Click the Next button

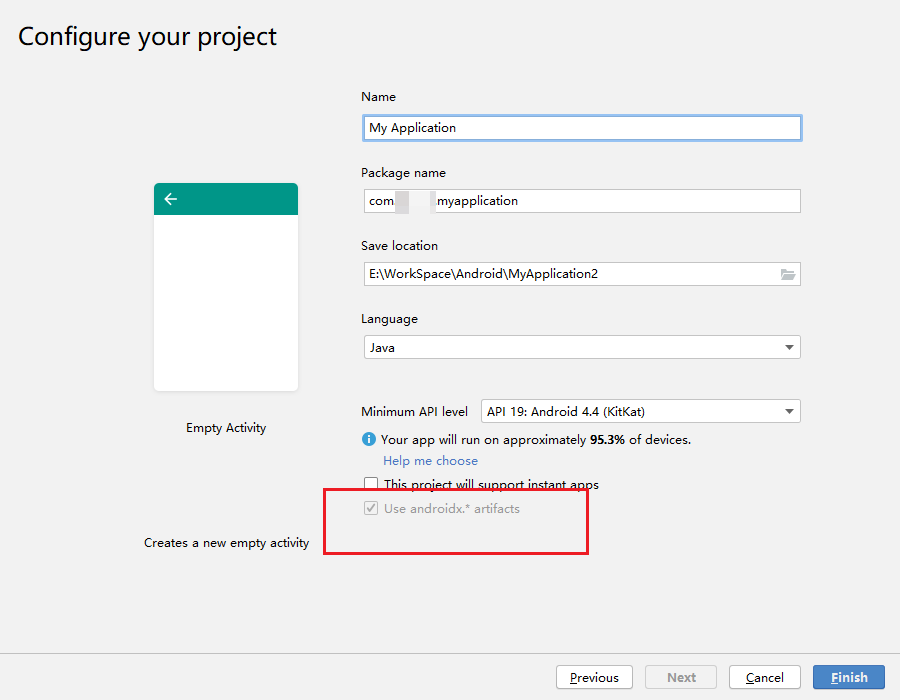pyautogui.click(x=680, y=677)
